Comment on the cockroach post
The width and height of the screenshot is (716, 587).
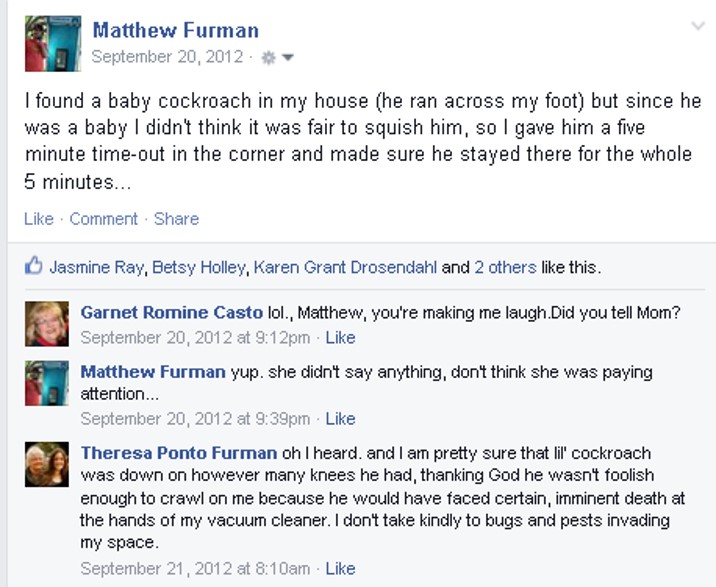(103, 219)
